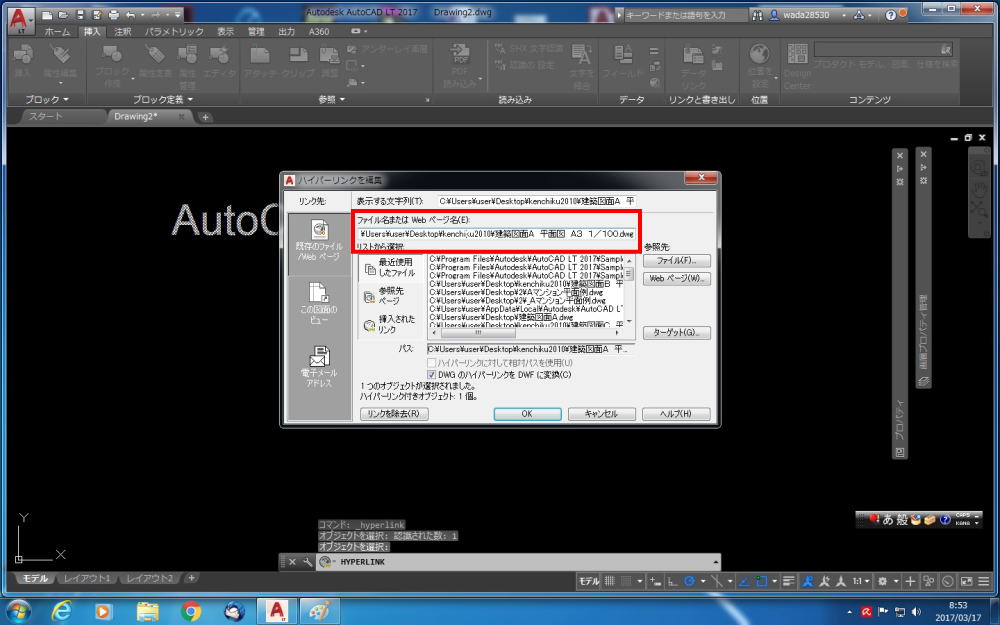Toggle object snap tracking in status bar

(744, 581)
